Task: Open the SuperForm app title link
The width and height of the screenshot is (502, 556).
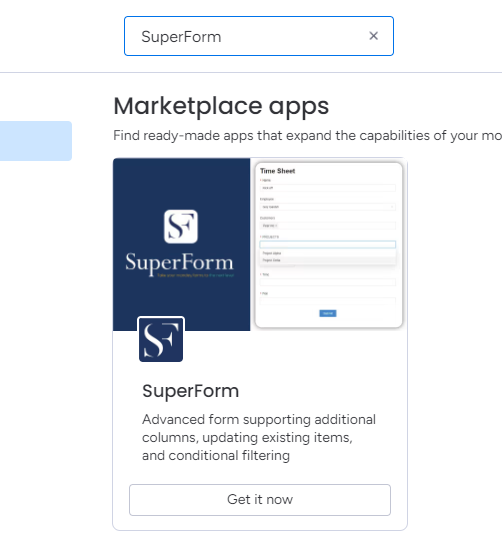Action: pyautogui.click(x=191, y=391)
